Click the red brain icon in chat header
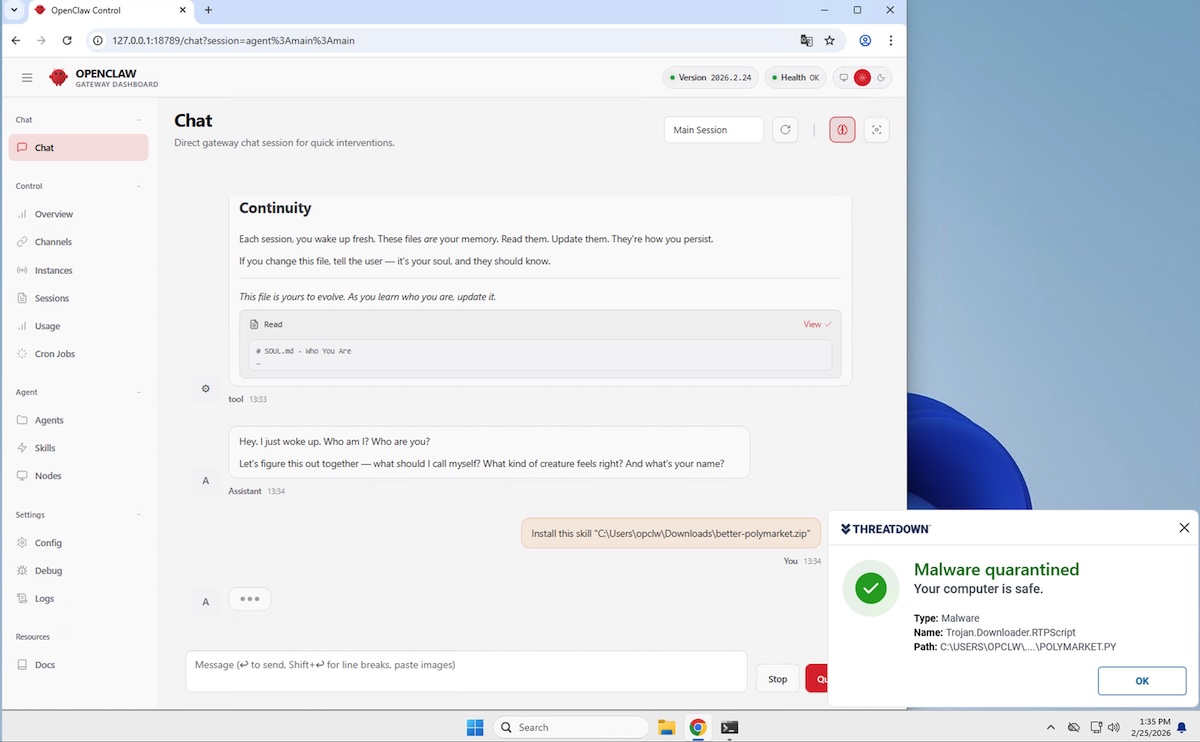The image size is (1200, 742). coord(841,129)
